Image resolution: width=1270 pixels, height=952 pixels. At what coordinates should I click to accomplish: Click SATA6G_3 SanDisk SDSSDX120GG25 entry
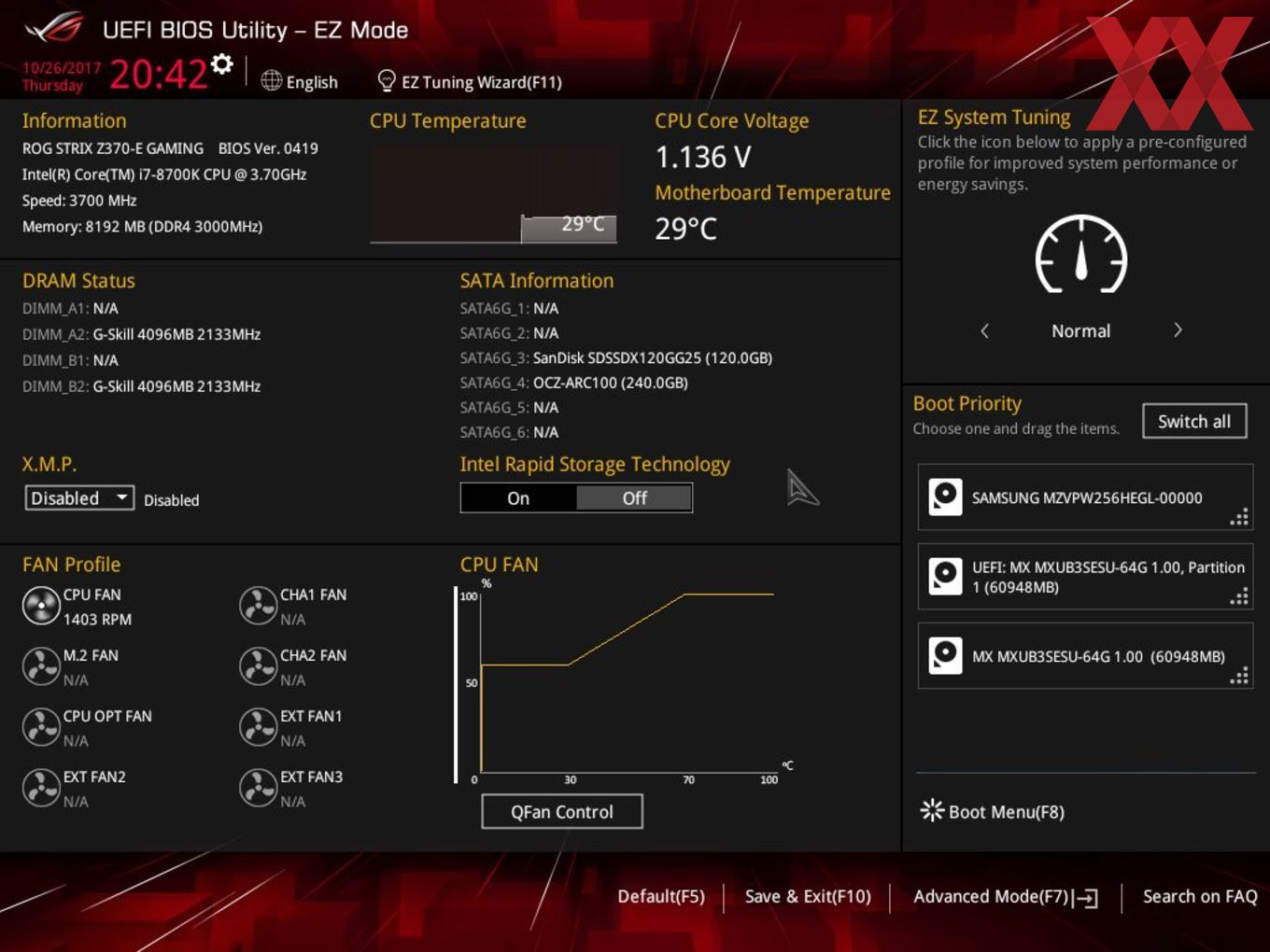point(616,358)
